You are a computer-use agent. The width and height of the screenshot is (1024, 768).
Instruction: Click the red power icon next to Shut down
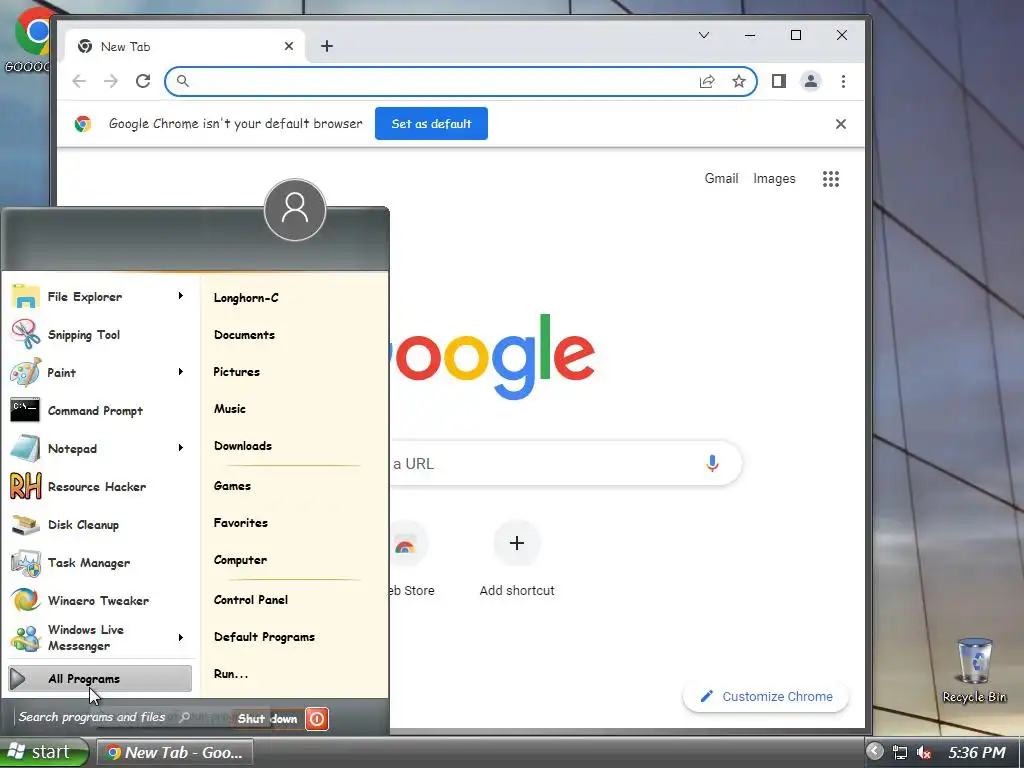tap(317, 719)
